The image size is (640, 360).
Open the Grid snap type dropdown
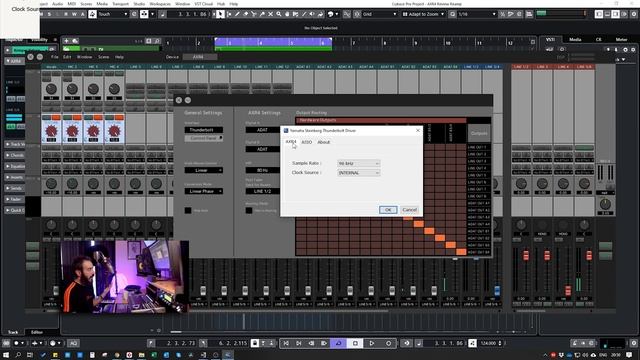click(379, 14)
